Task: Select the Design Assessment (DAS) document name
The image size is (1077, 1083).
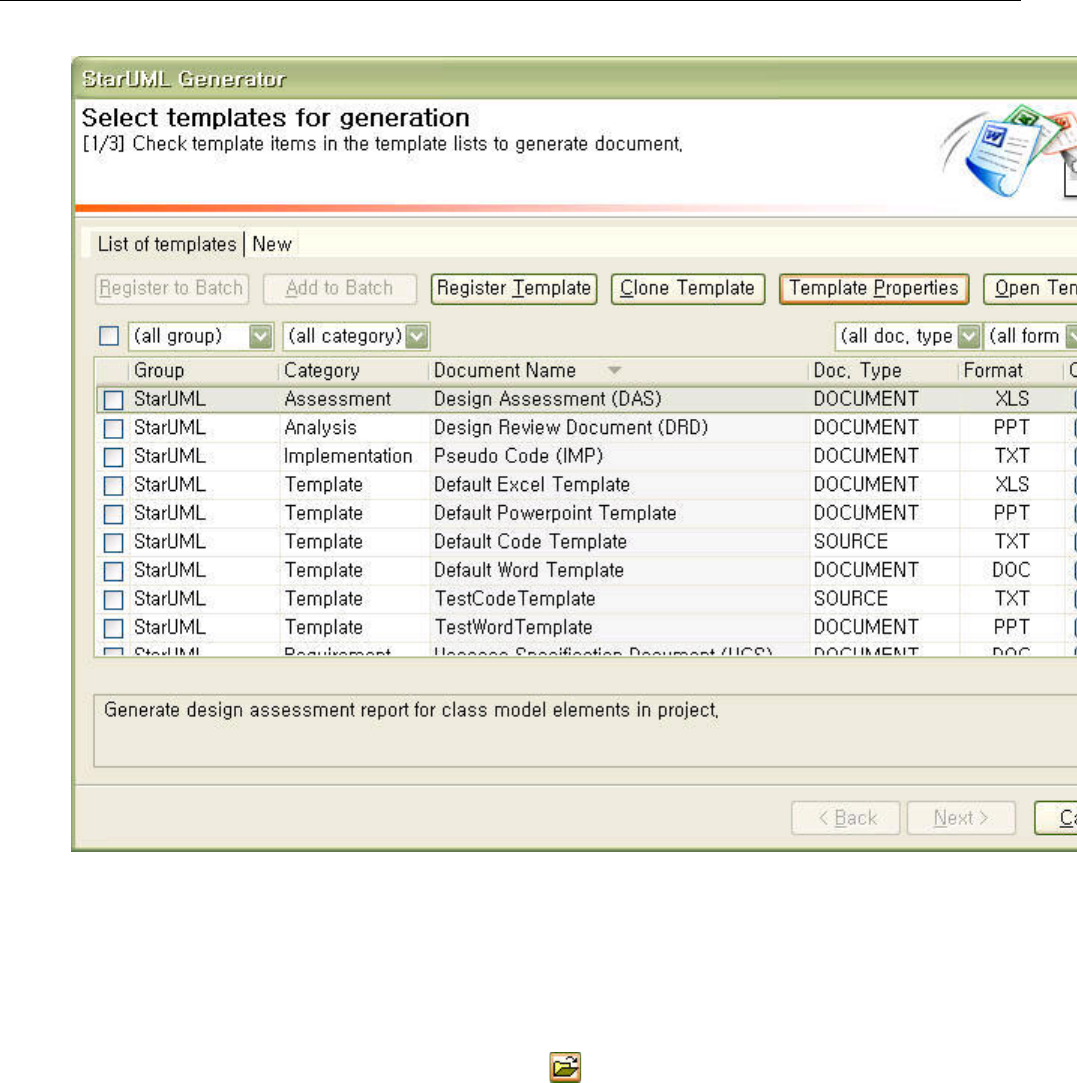Action: coord(547,399)
